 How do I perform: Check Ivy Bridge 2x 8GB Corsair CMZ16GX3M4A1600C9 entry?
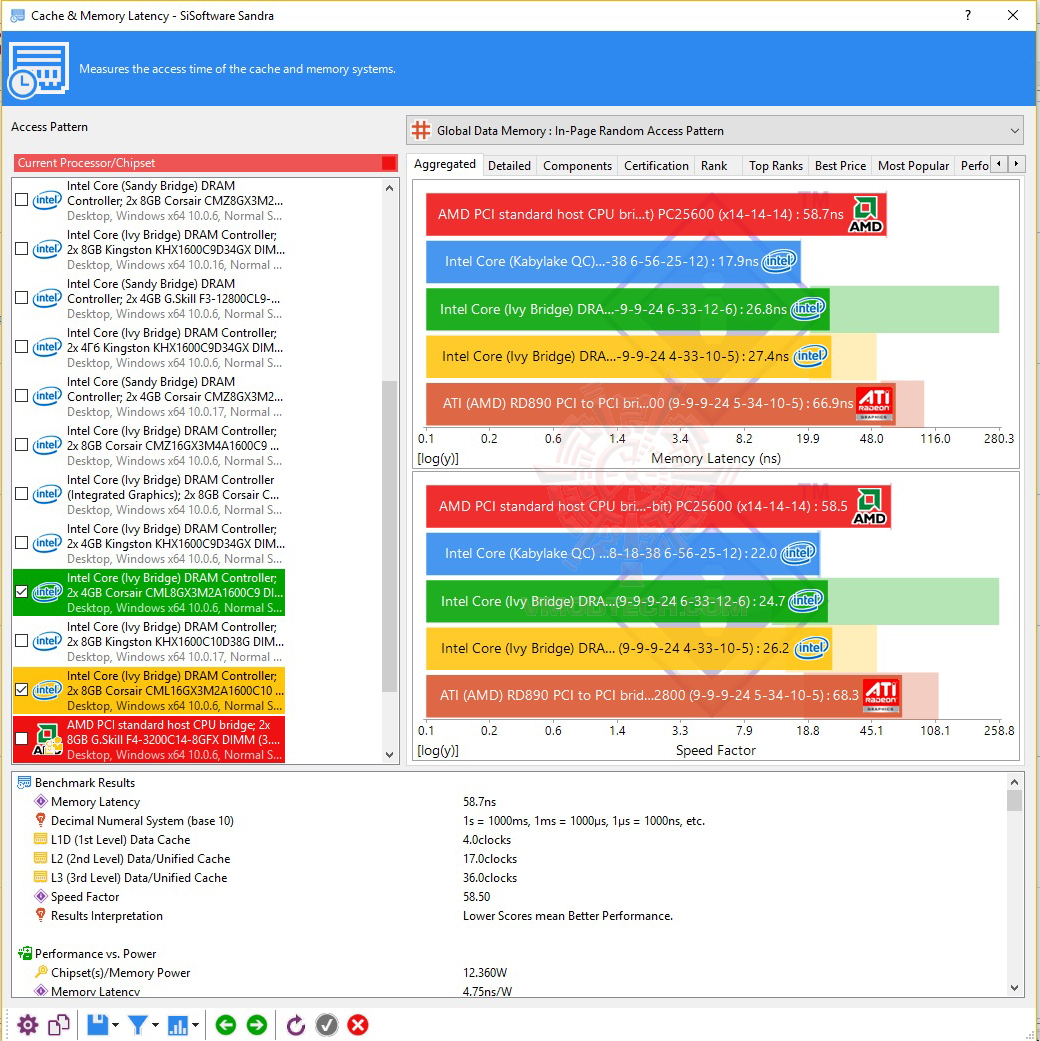point(21,445)
